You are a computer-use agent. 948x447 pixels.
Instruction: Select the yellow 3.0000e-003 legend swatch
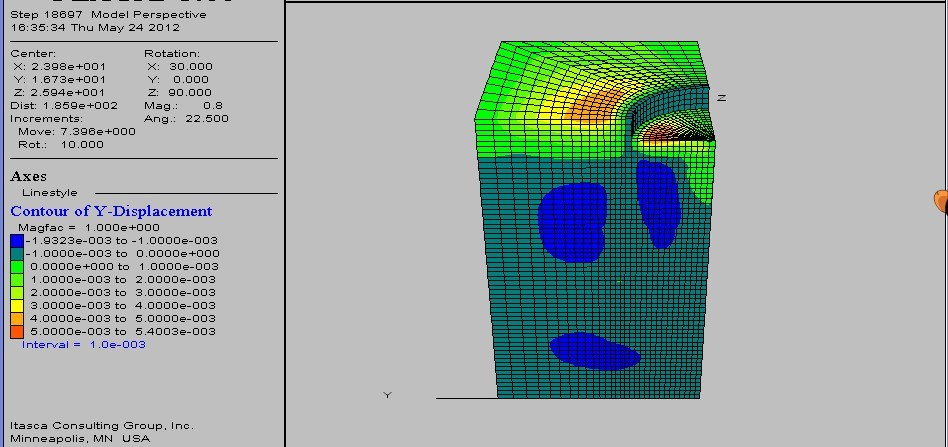point(17,306)
